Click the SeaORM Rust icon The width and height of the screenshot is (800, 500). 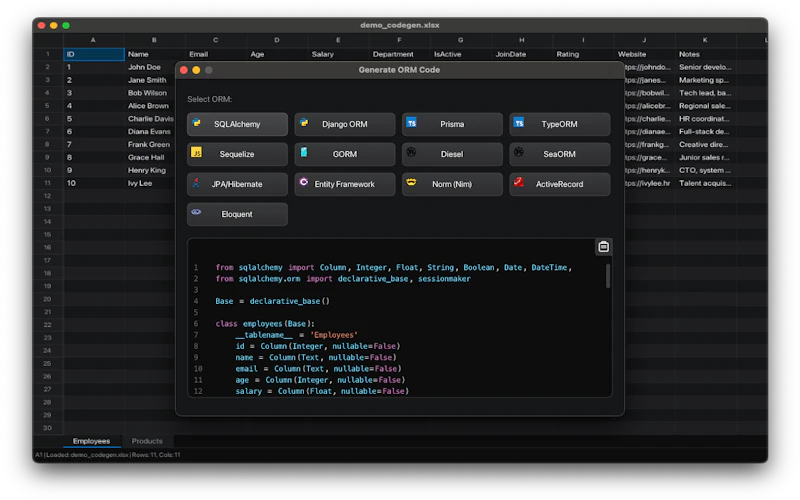click(519, 153)
